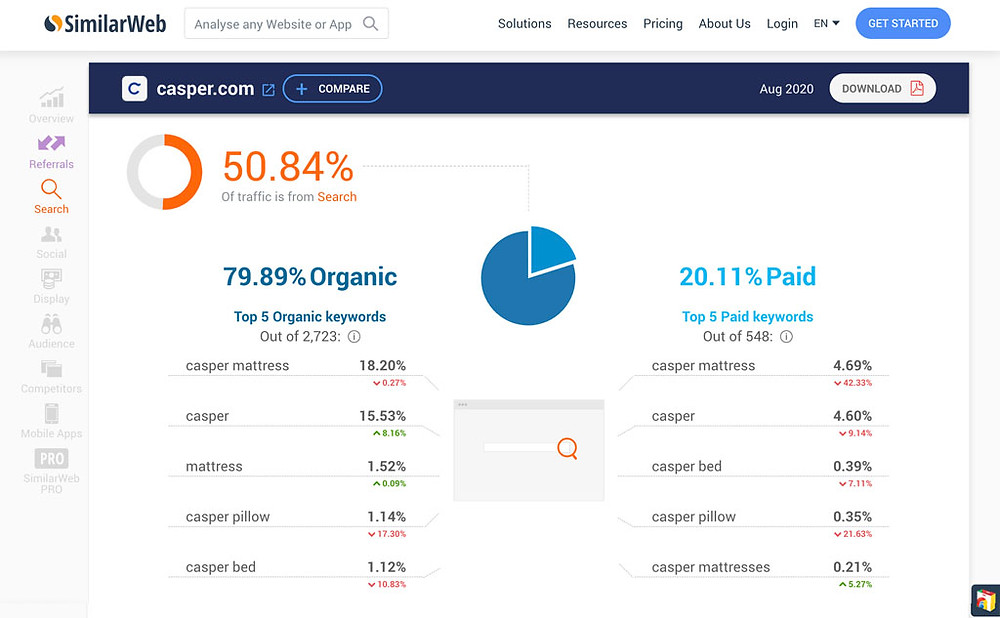Click the Top 5 Paid keywords heading
1000x618 pixels.
[747, 317]
